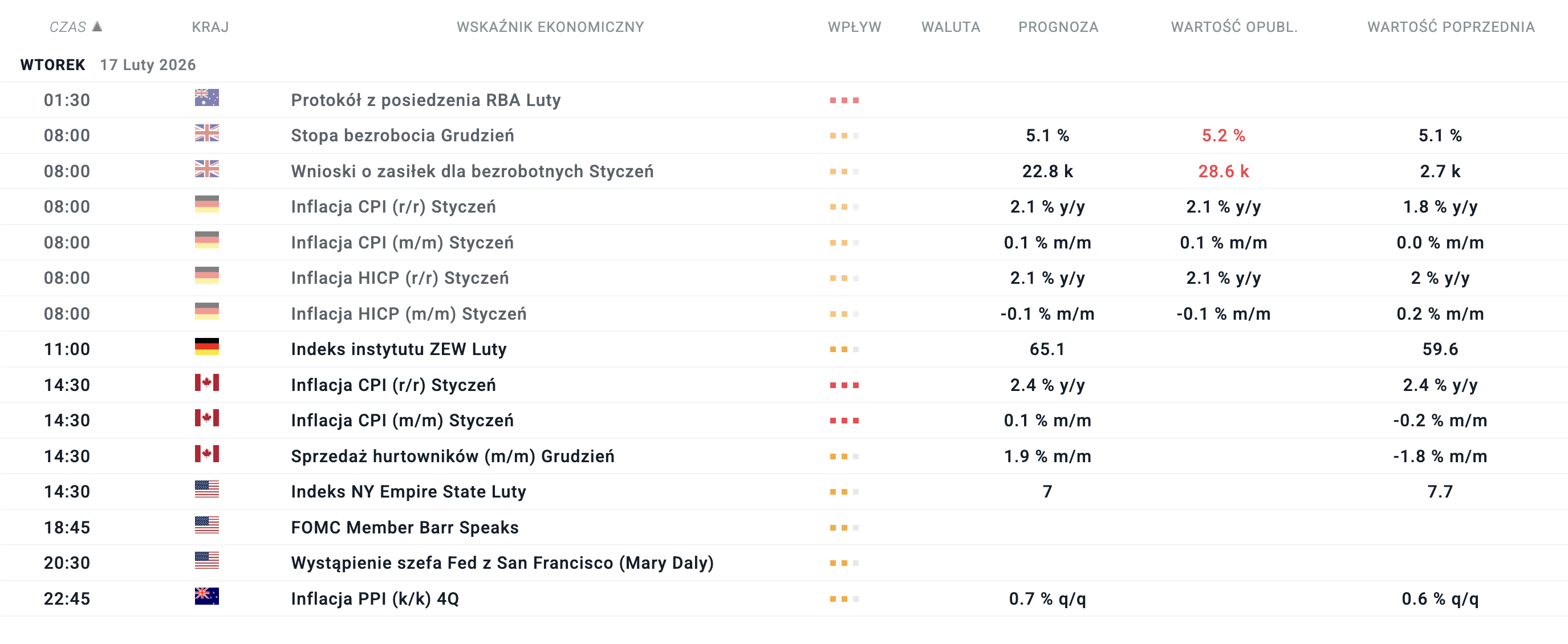1568x644 pixels.
Task: Click the US flag beside Indeks NY Empire State
Action: tap(206, 489)
